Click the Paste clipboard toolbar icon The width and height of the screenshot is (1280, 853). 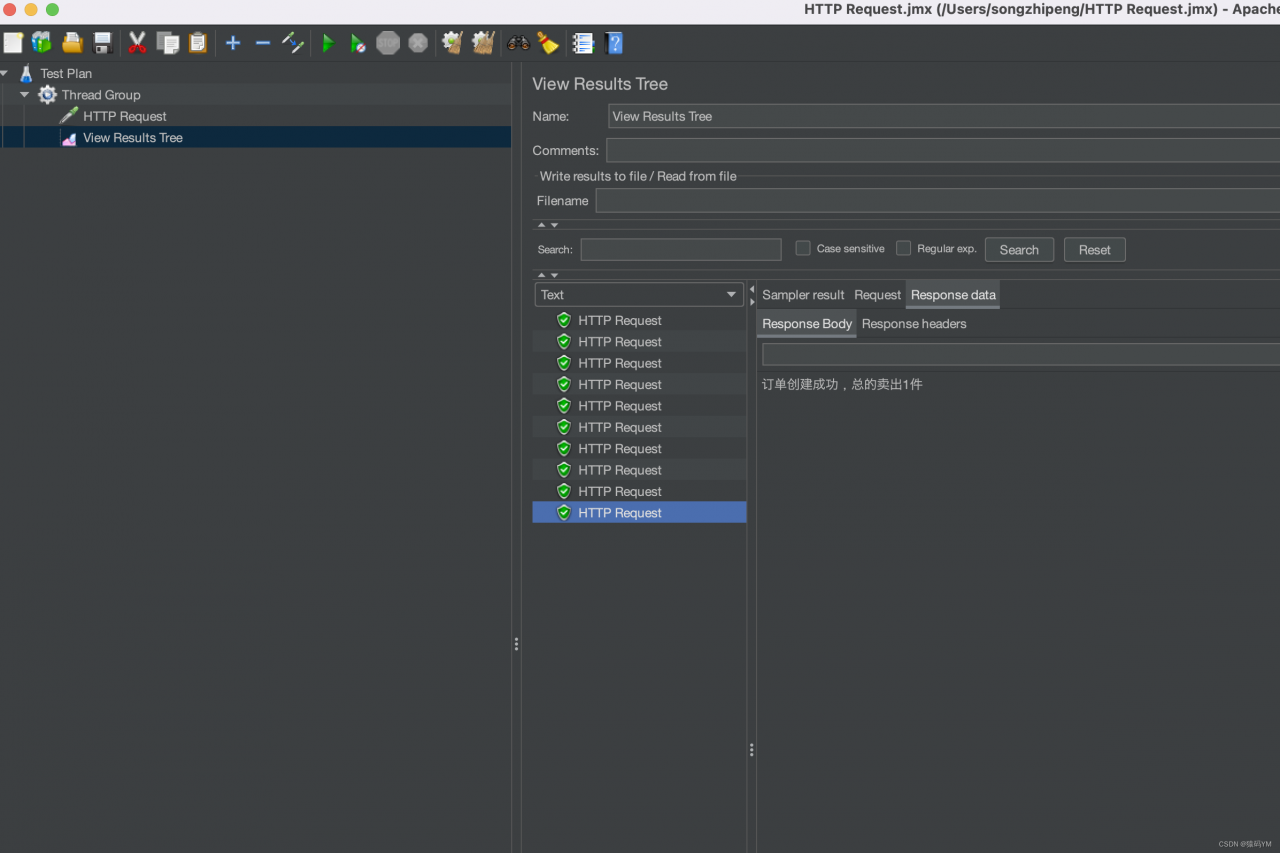(198, 43)
